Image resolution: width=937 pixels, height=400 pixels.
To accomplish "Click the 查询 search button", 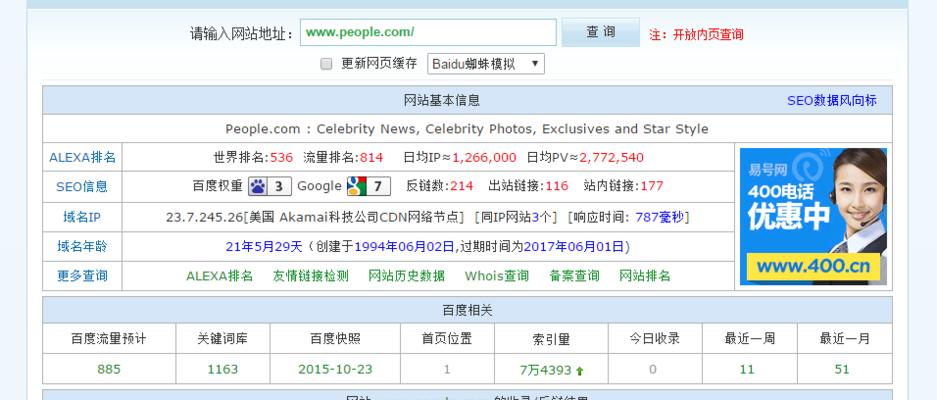I will click(600, 32).
